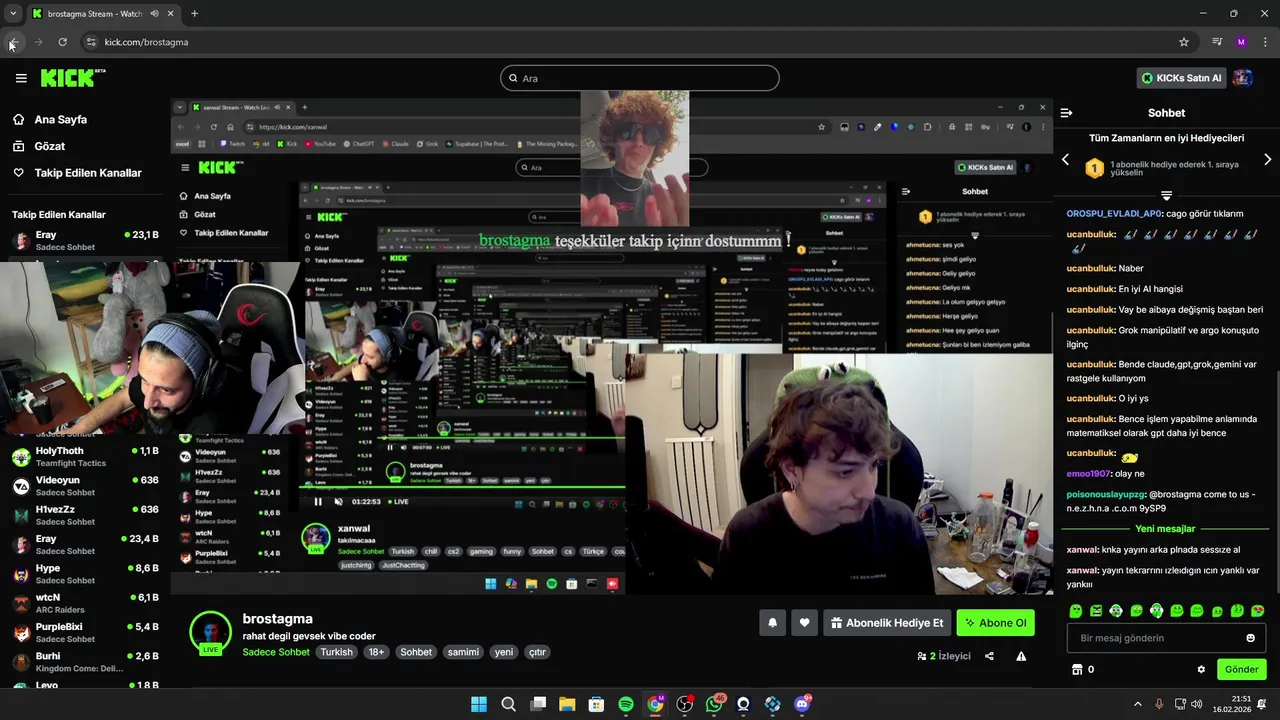The image size is (1280, 720).
Task: Click the share stream icon
Action: coord(989,656)
